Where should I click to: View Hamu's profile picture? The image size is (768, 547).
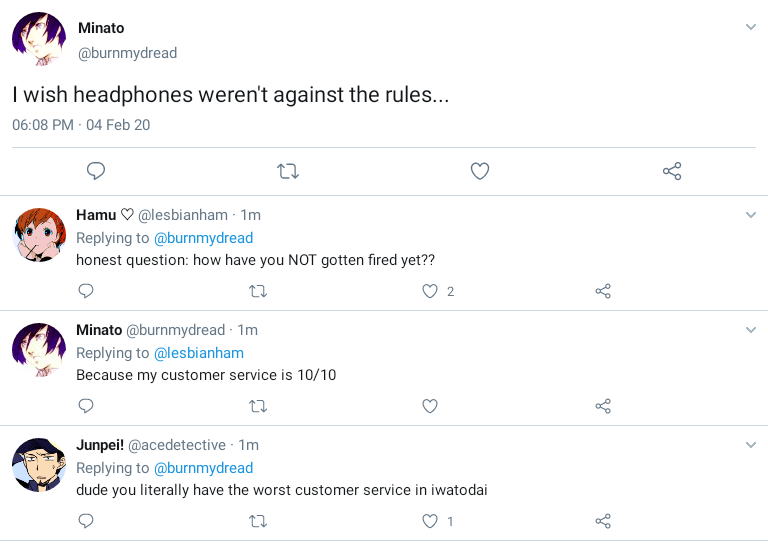tap(39, 234)
